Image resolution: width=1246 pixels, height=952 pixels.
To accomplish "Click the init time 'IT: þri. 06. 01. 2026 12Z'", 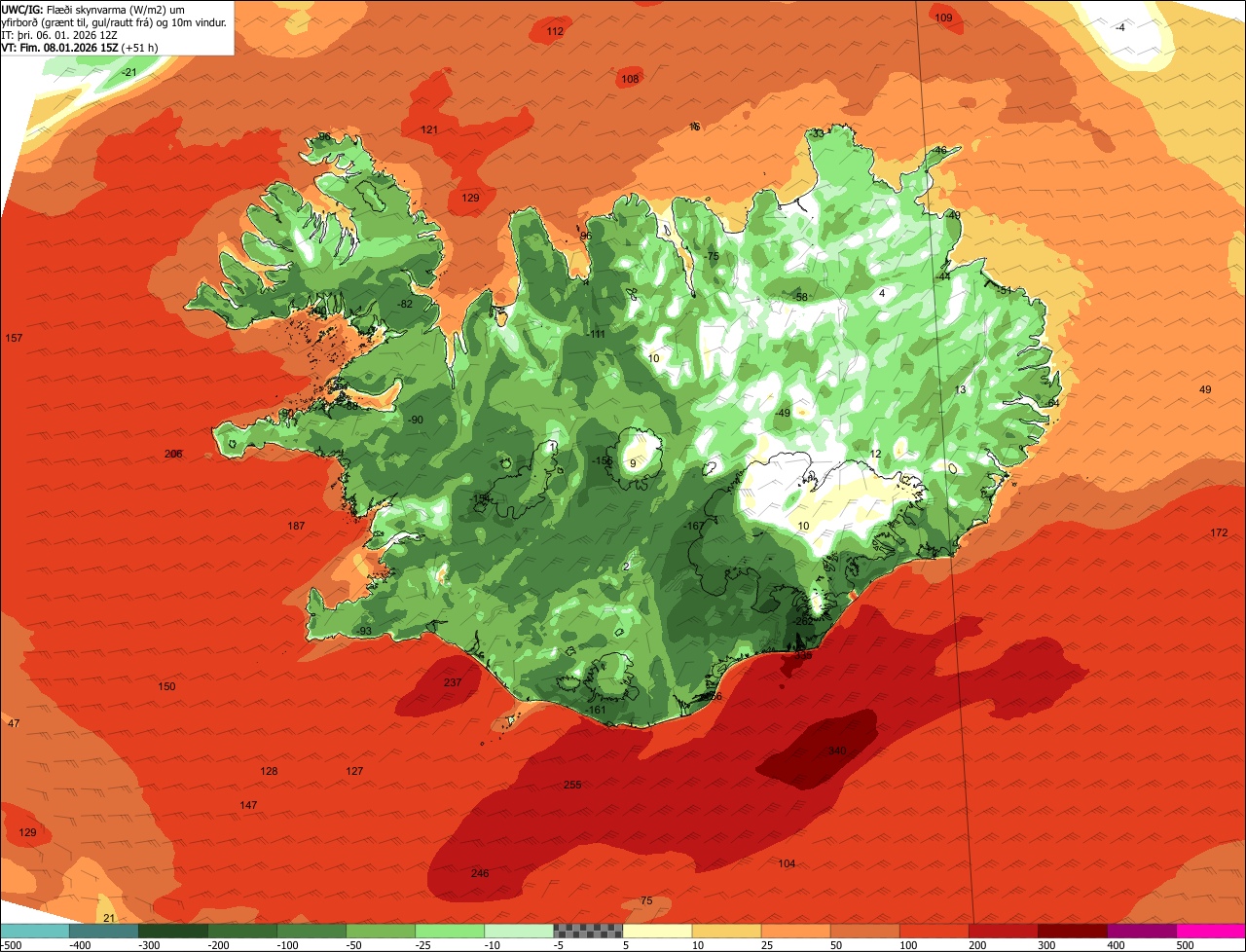I will click(59, 34).
